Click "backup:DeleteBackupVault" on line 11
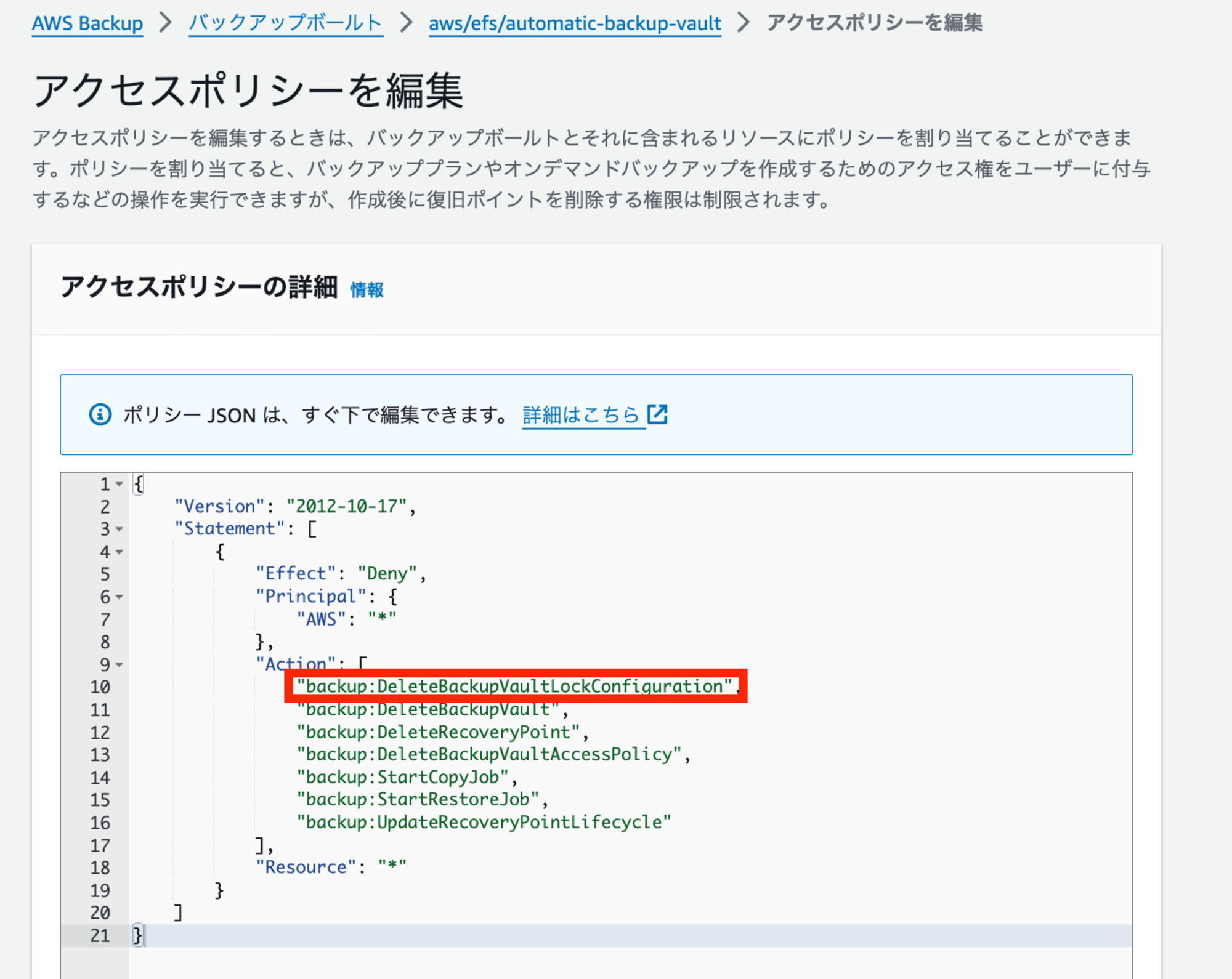This screenshot has width=1232, height=979. coord(428,709)
